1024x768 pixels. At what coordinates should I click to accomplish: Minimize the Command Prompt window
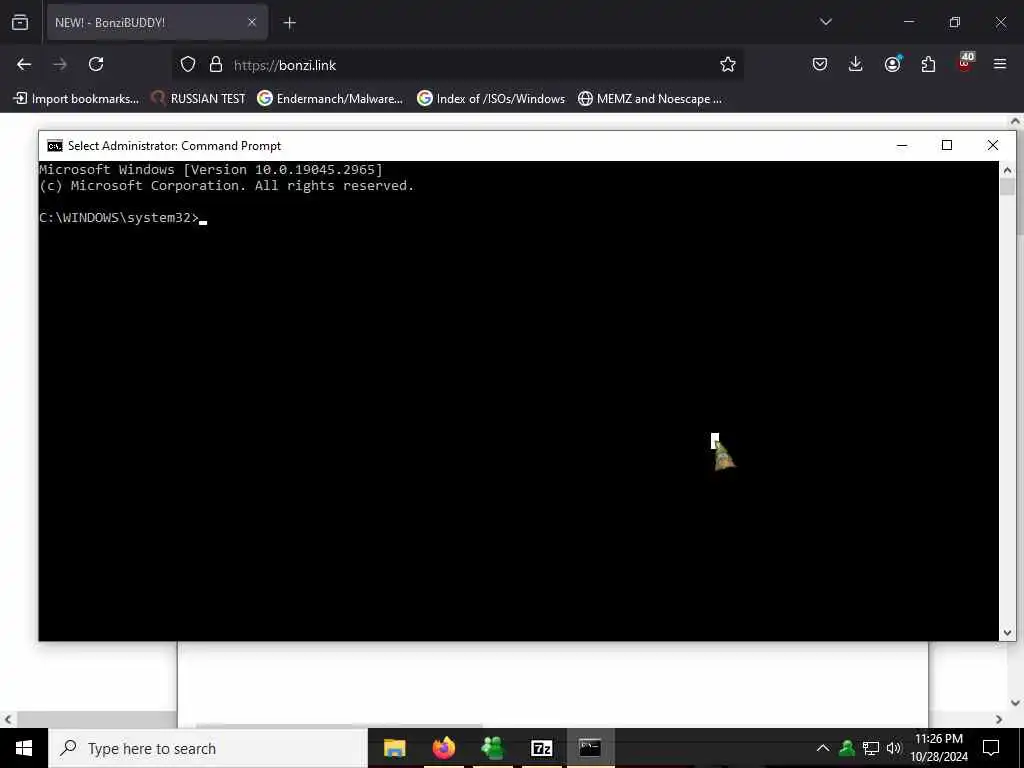pyautogui.click(x=902, y=146)
